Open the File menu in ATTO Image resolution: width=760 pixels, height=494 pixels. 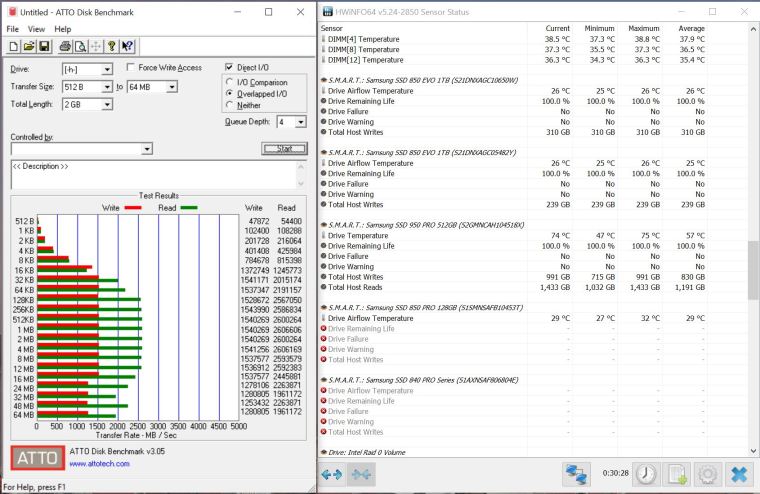(13, 29)
